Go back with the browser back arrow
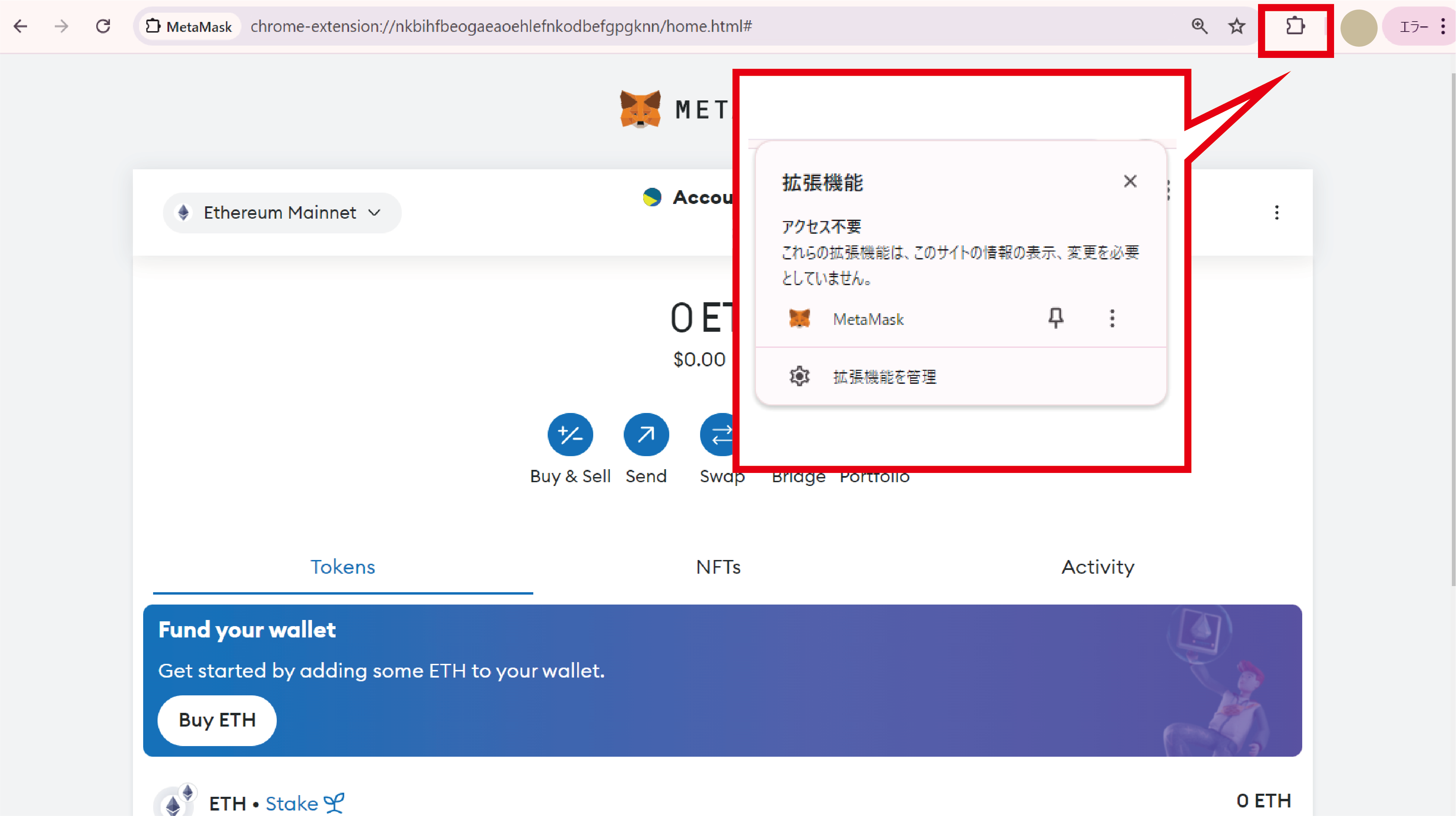The image size is (1456, 816). pyautogui.click(x=20, y=26)
